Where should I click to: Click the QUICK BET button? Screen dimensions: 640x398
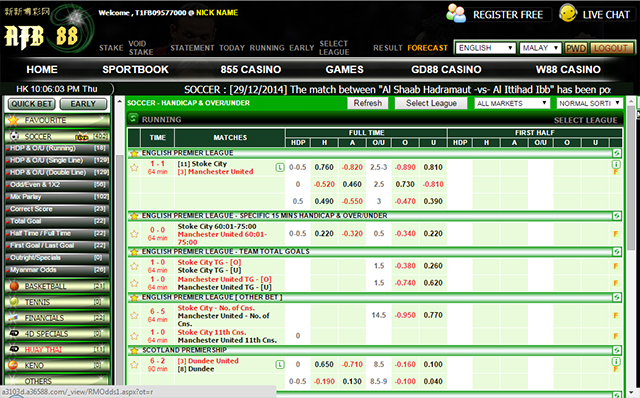tap(31, 104)
